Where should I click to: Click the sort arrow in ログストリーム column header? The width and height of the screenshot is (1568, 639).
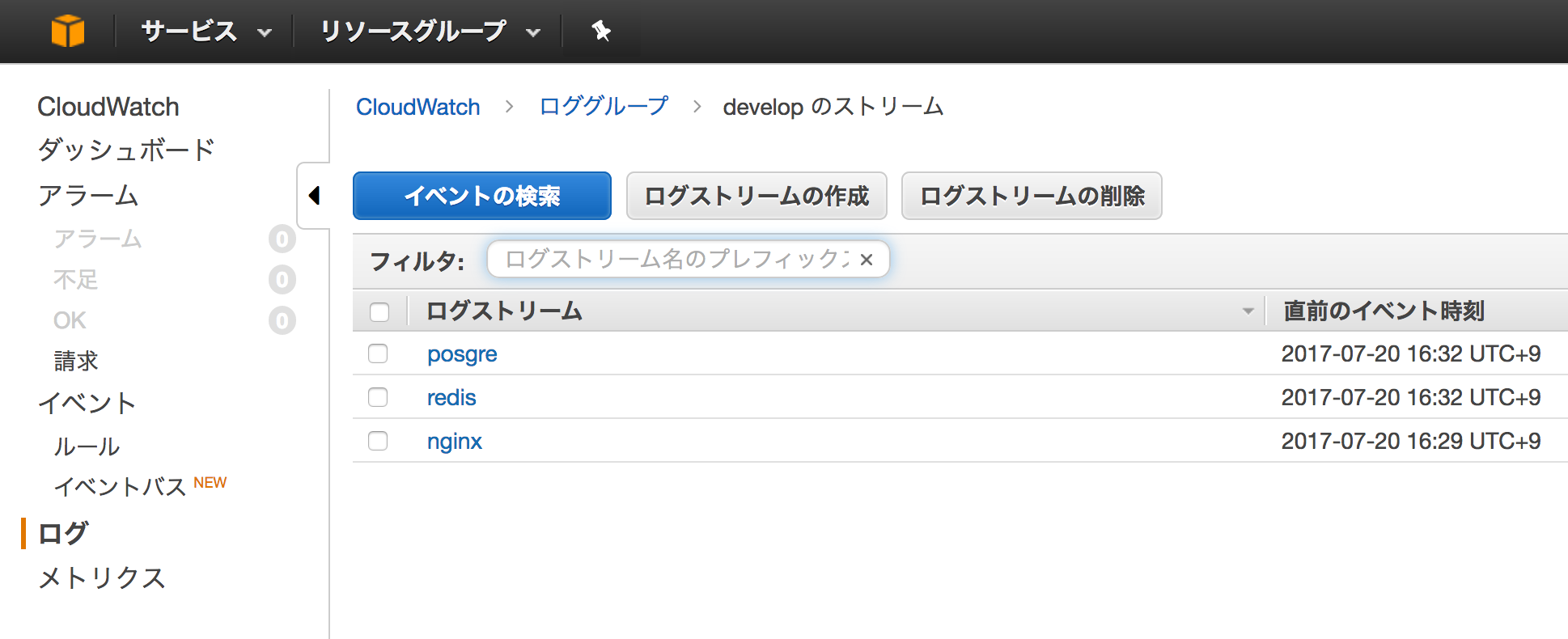pyautogui.click(x=1248, y=311)
